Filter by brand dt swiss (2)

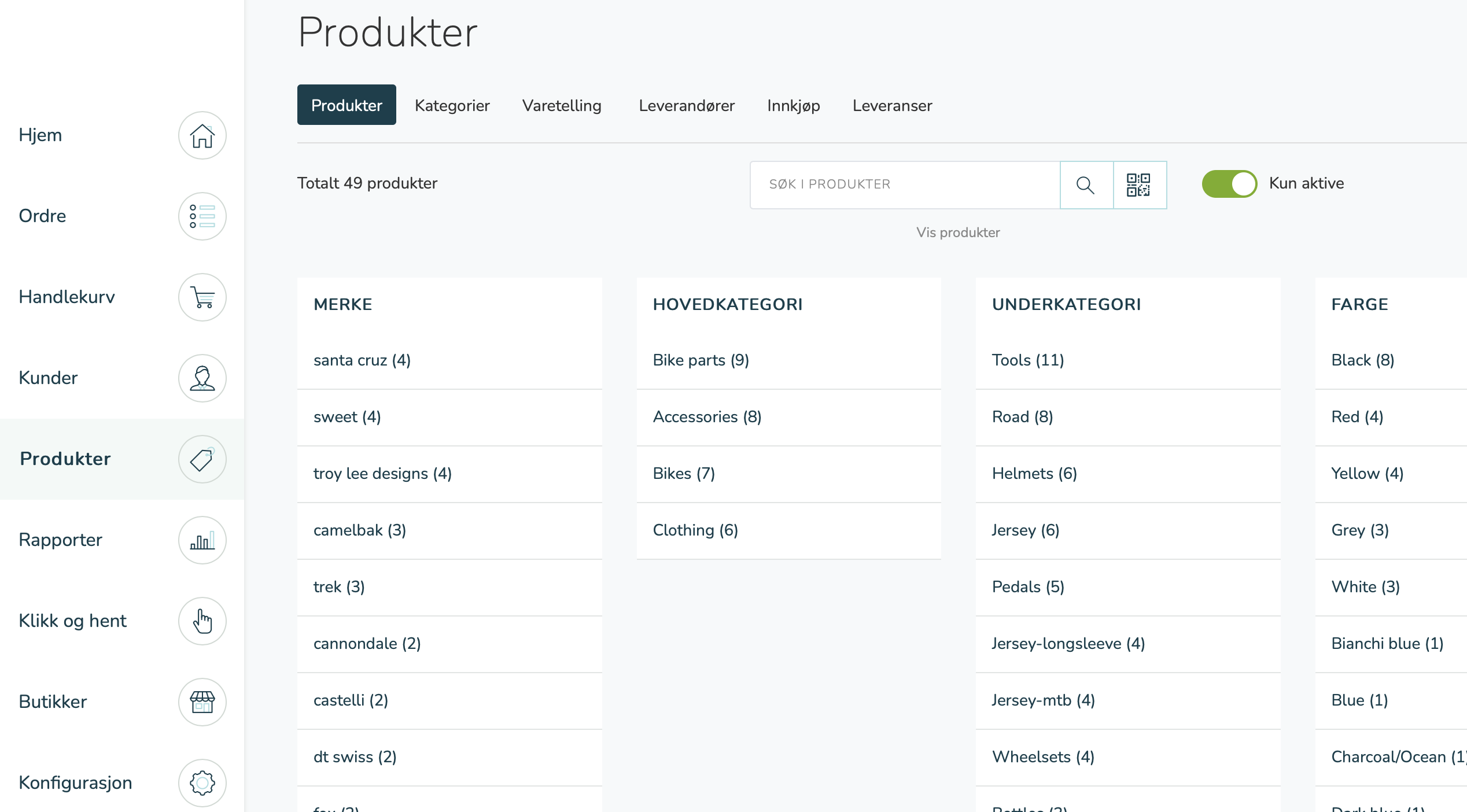pos(449,757)
